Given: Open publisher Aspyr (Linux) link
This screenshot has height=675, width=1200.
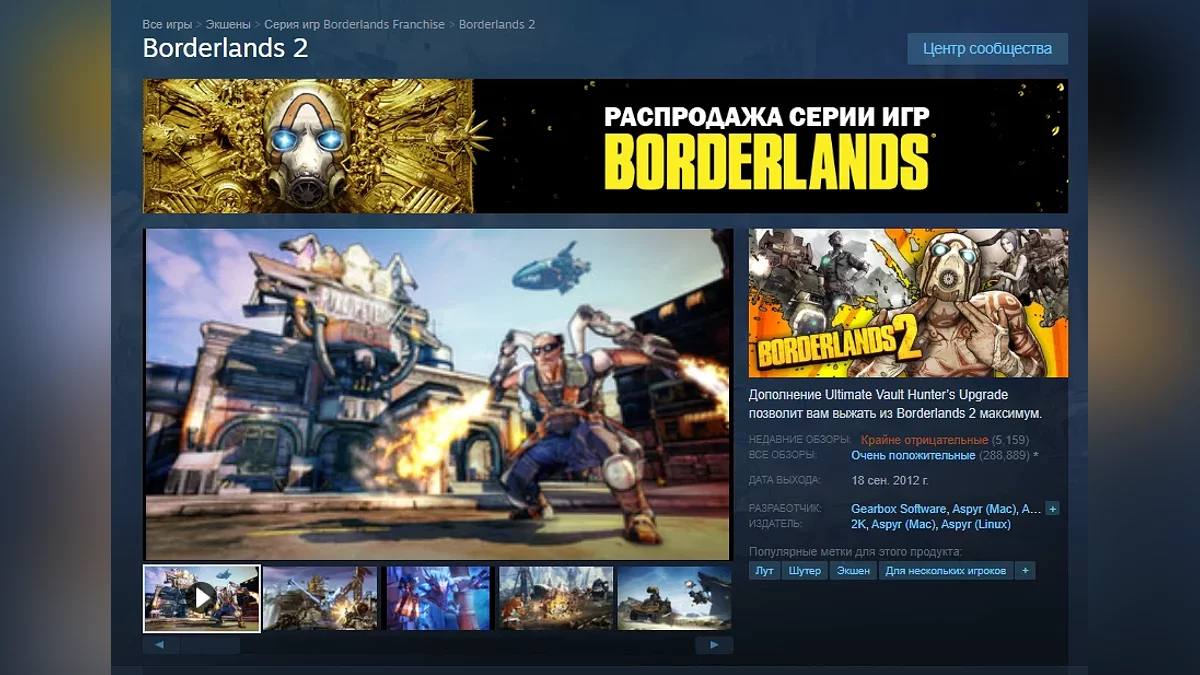Looking at the screenshot, I should click(x=976, y=524).
